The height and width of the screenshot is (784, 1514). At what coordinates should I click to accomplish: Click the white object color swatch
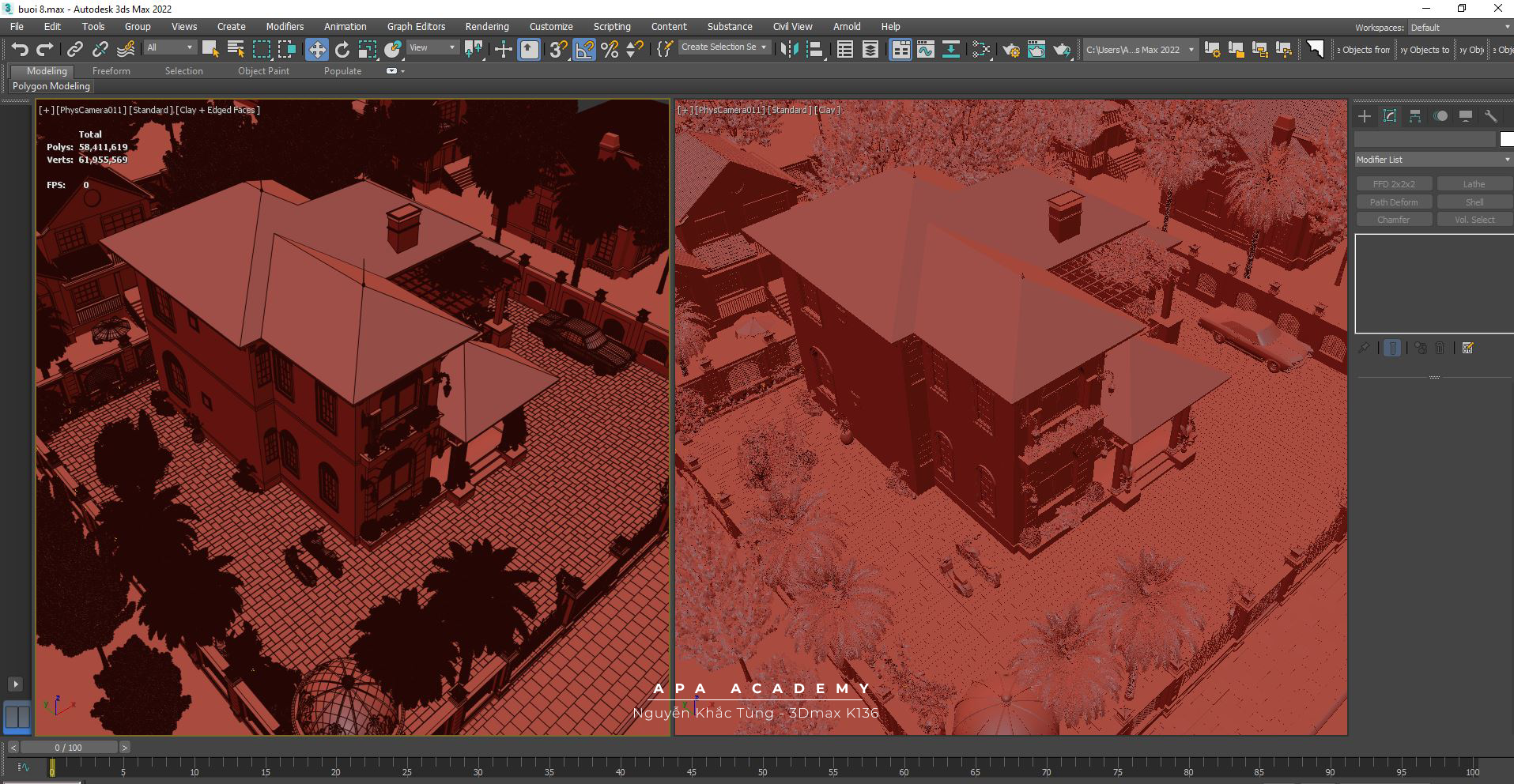[1507, 139]
